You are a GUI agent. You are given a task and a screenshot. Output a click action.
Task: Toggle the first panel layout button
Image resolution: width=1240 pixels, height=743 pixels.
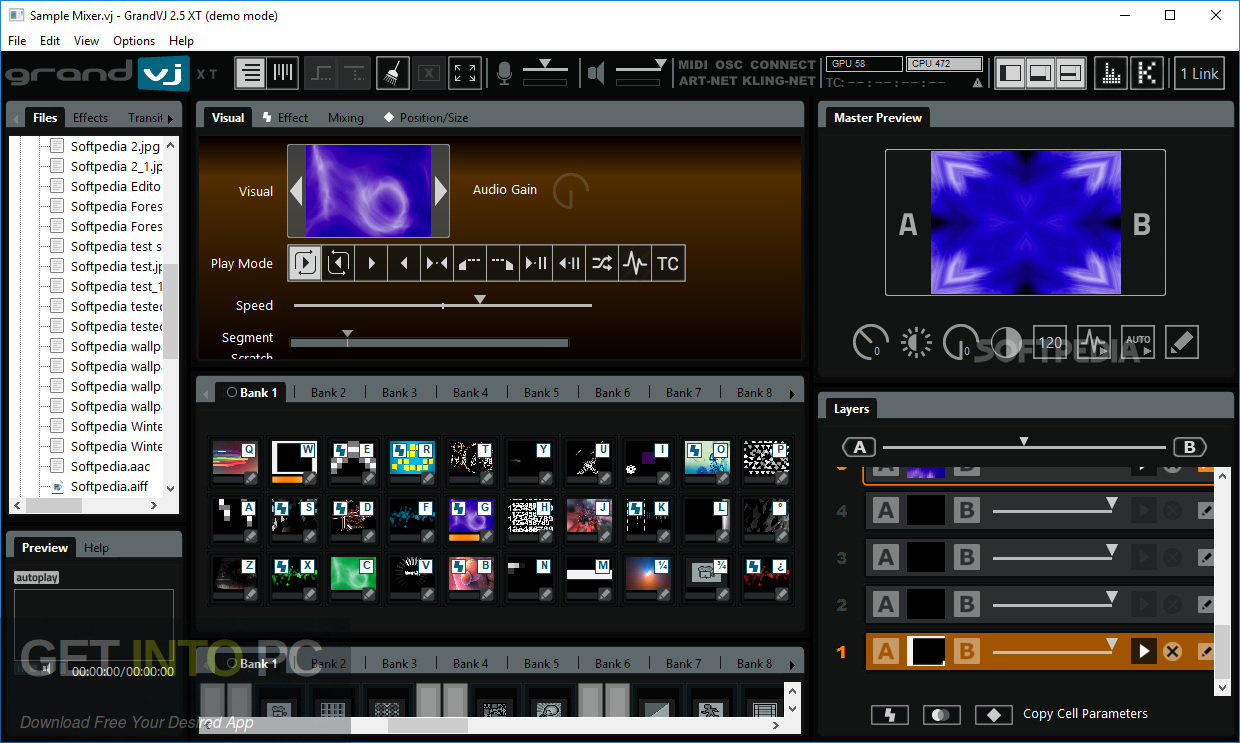coord(1011,73)
